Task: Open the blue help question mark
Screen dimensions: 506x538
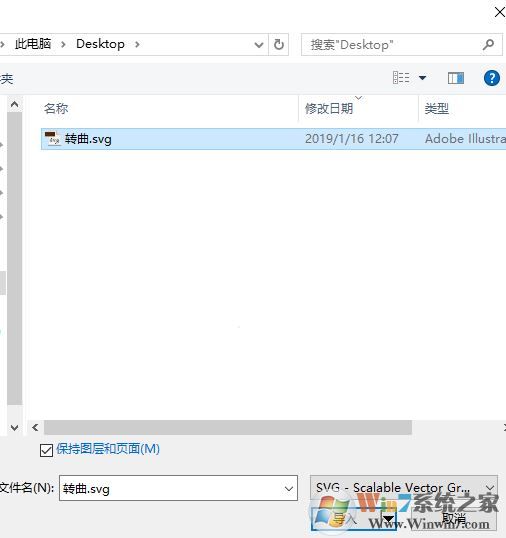Action: pyautogui.click(x=492, y=78)
